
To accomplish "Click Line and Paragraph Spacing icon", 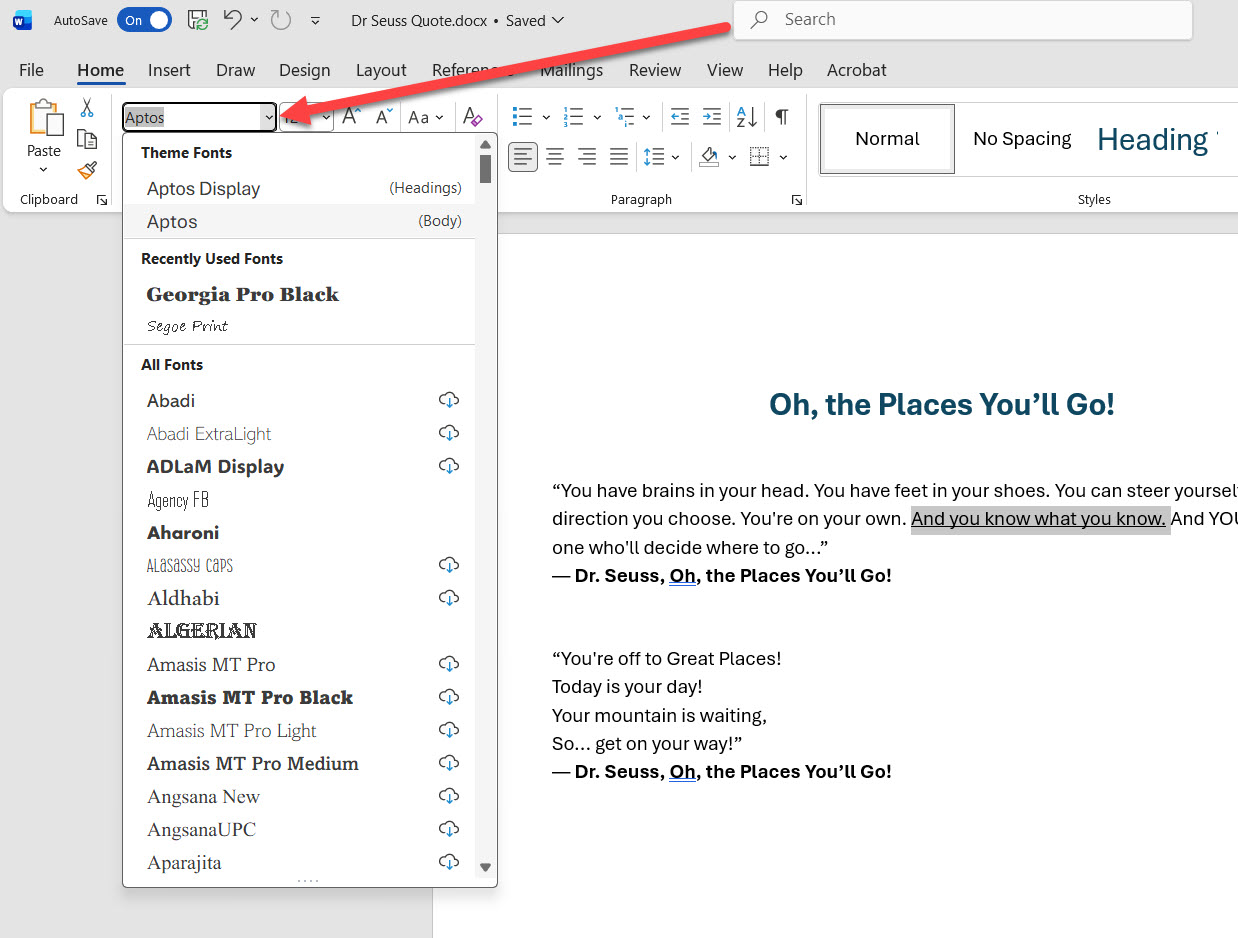I will (654, 157).
